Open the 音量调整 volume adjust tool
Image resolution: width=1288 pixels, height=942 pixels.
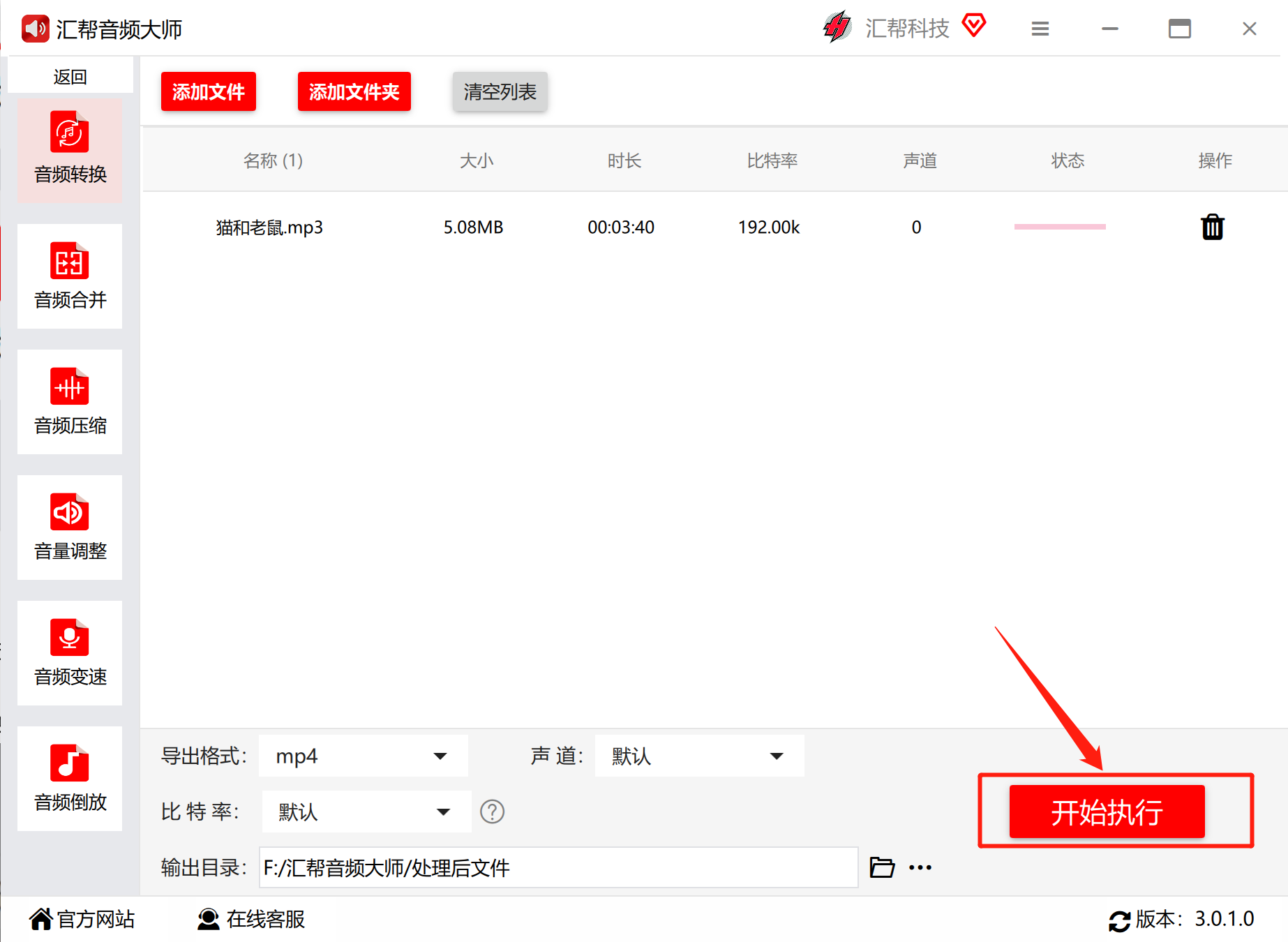click(x=70, y=527)
